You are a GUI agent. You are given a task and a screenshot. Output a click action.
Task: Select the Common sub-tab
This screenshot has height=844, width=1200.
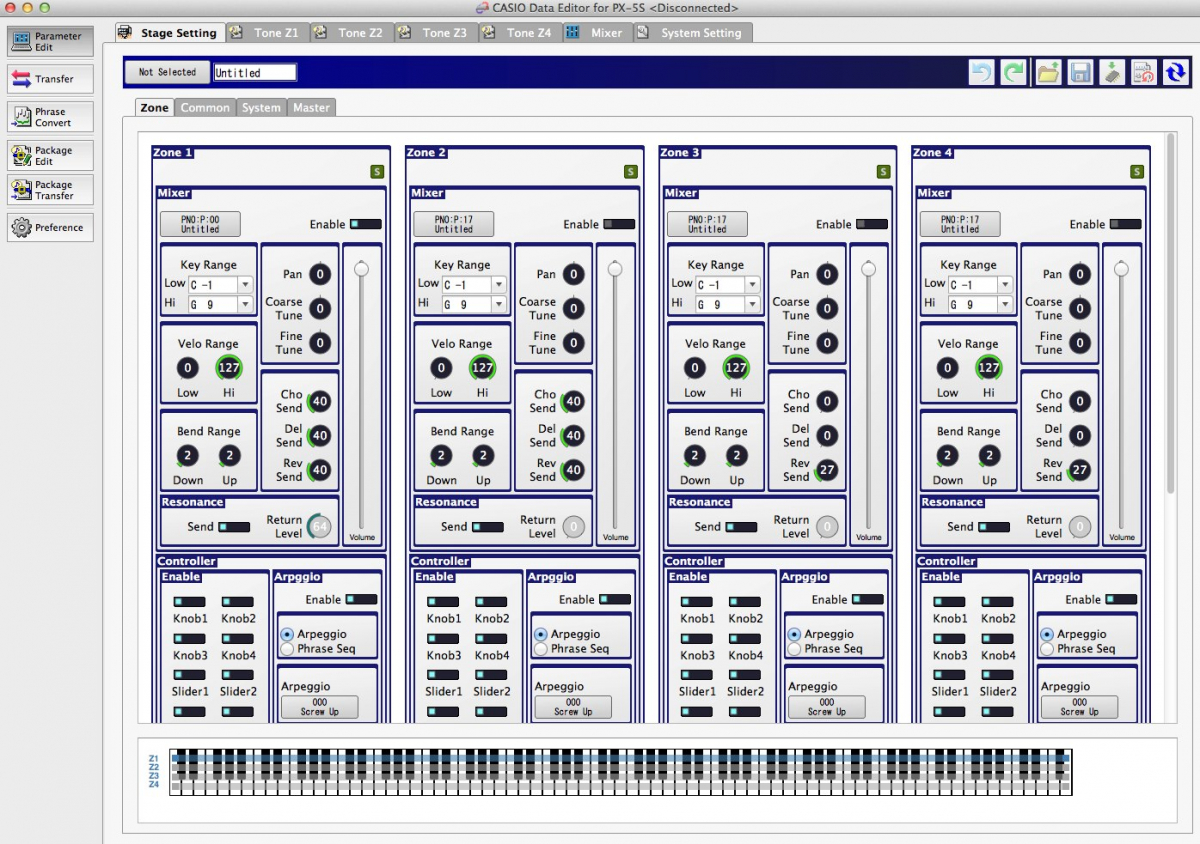click(205, 107)
